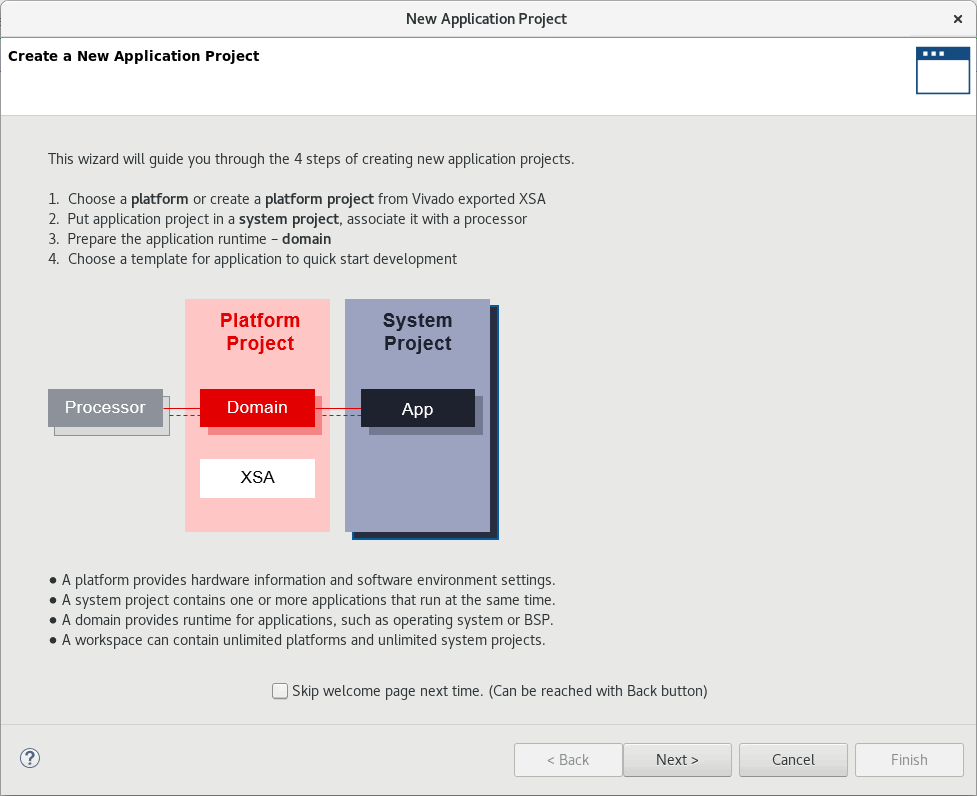
Task: Click the System Project heading in diagram
Action: [417, 332]
